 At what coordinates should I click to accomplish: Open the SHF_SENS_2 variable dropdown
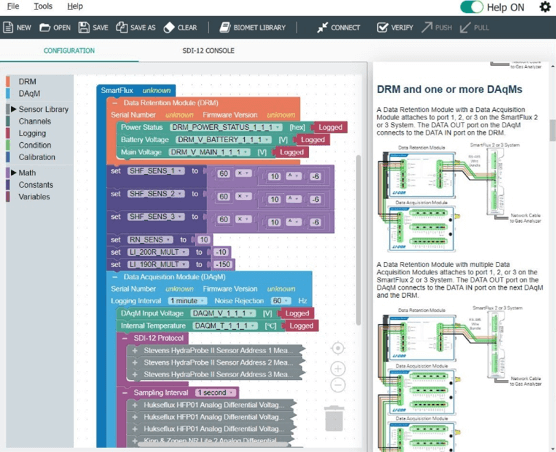tap(156, 194)
